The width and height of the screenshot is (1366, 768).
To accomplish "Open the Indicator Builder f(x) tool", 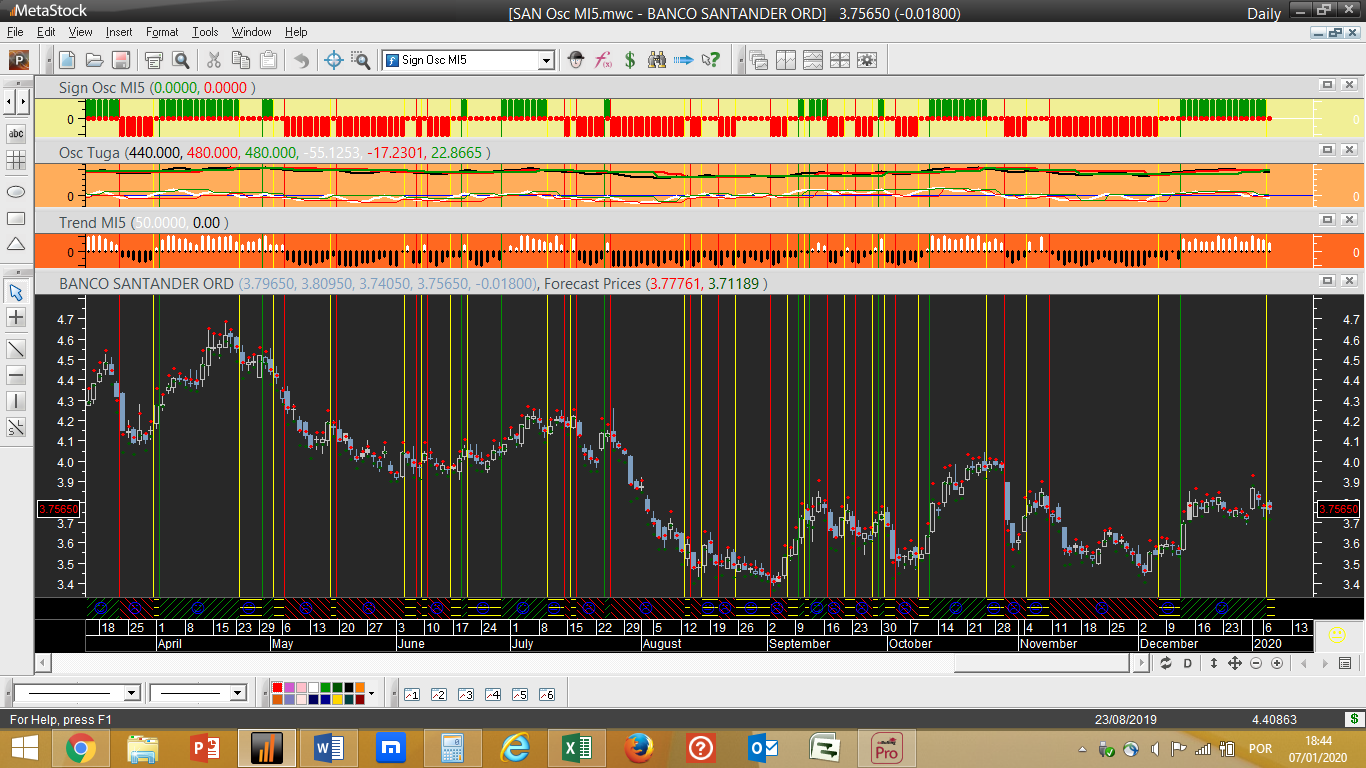I will click(x=603, y=60).
